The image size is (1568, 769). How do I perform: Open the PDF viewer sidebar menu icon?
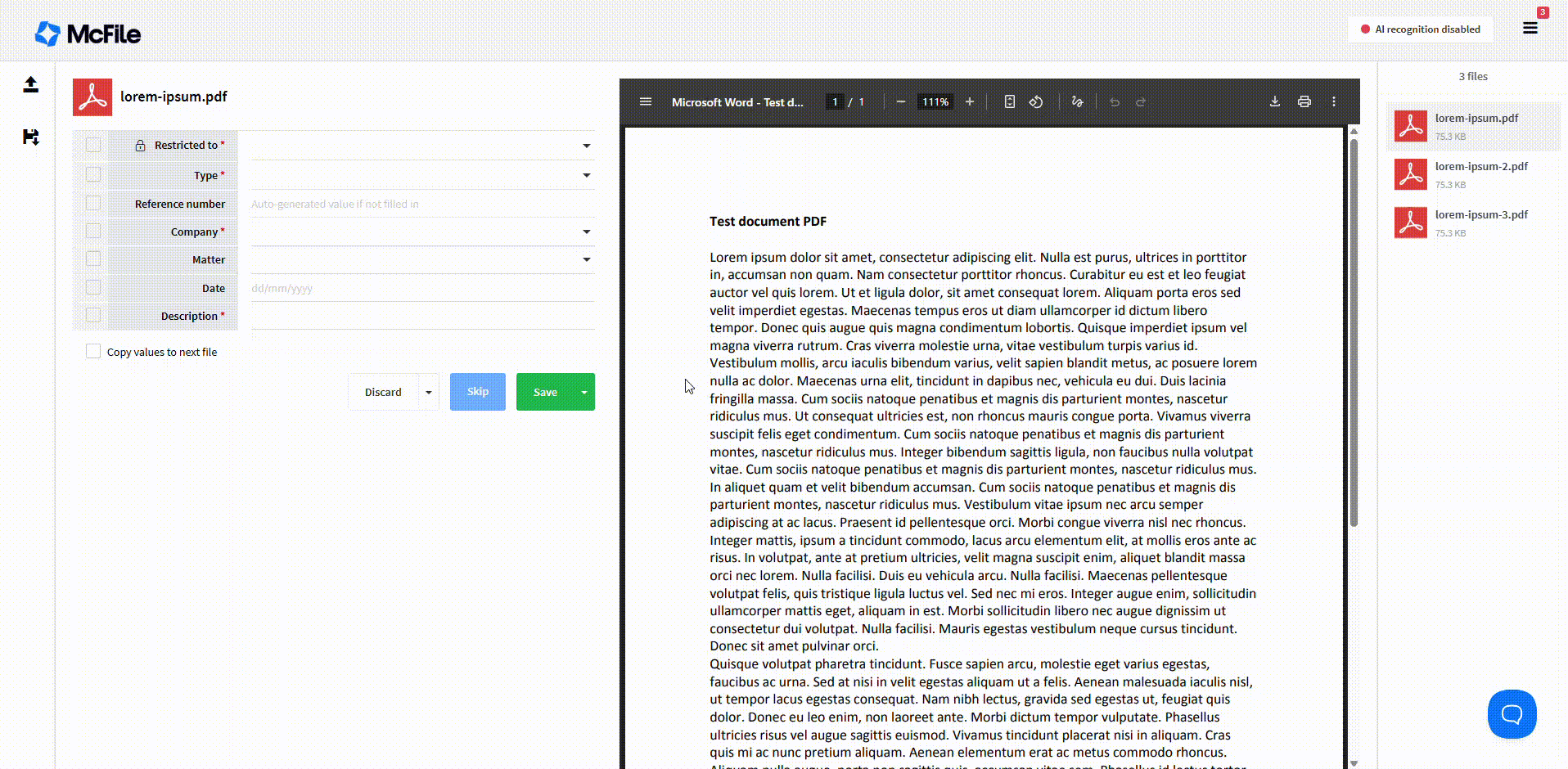[x=646, y=102]
